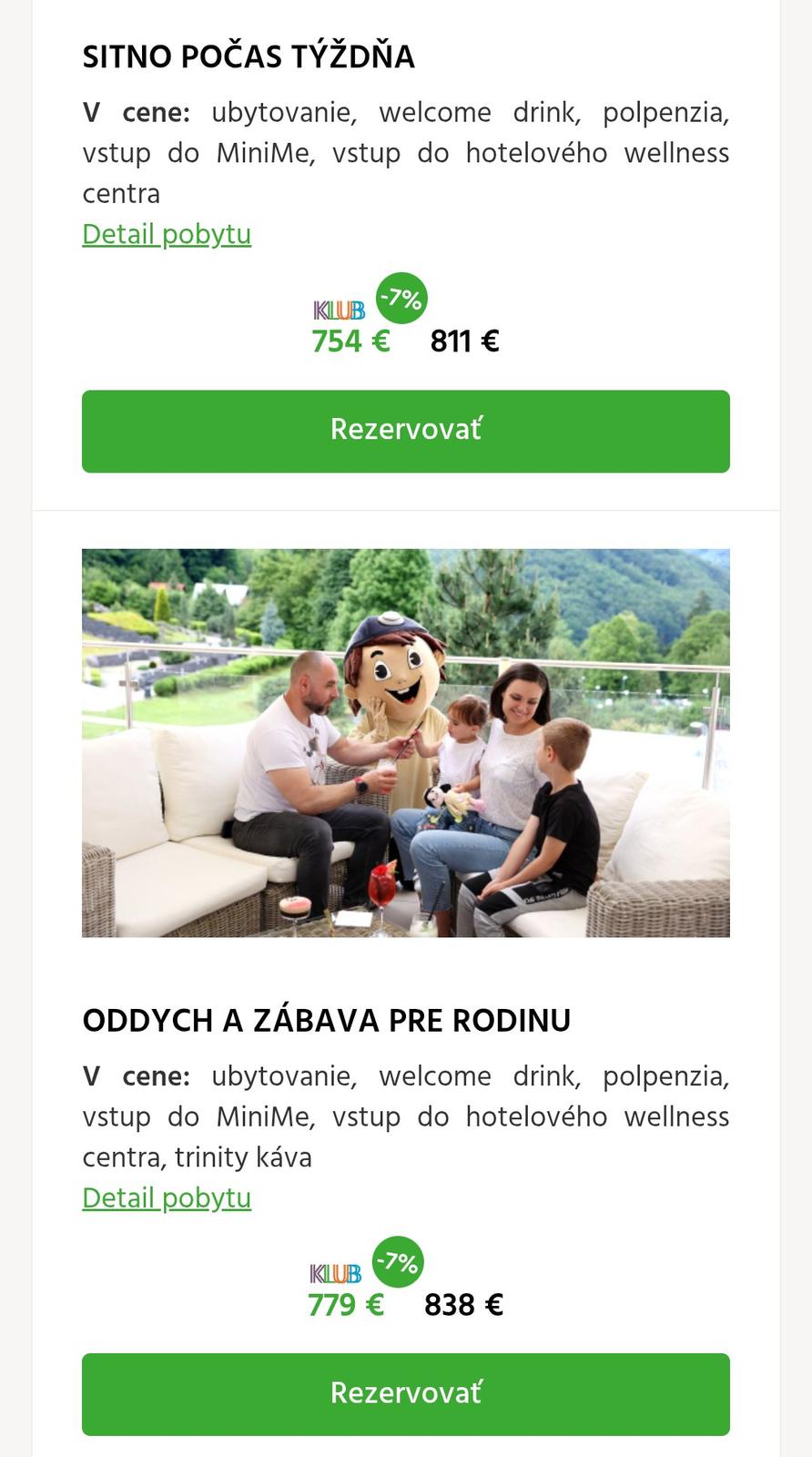Click the KLUB logo above 754 €
812x1457 pixels.
pyautogui.click(x=340, y=311)
